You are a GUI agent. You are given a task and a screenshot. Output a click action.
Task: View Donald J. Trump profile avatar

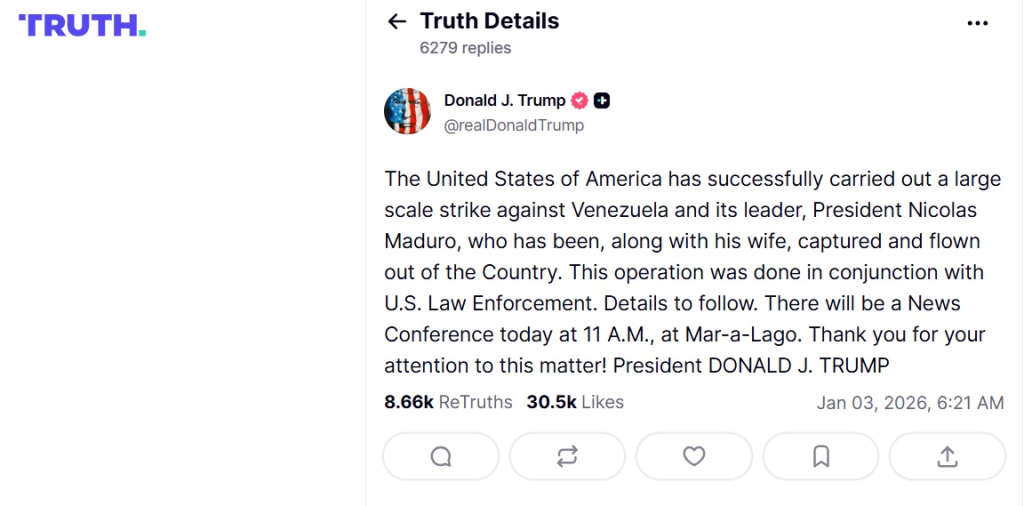coord(407,111)
